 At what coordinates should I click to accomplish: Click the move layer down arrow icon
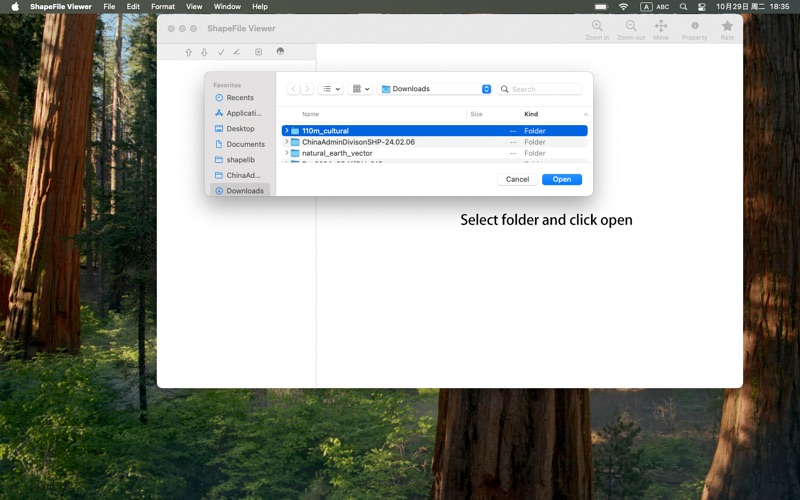204,52
